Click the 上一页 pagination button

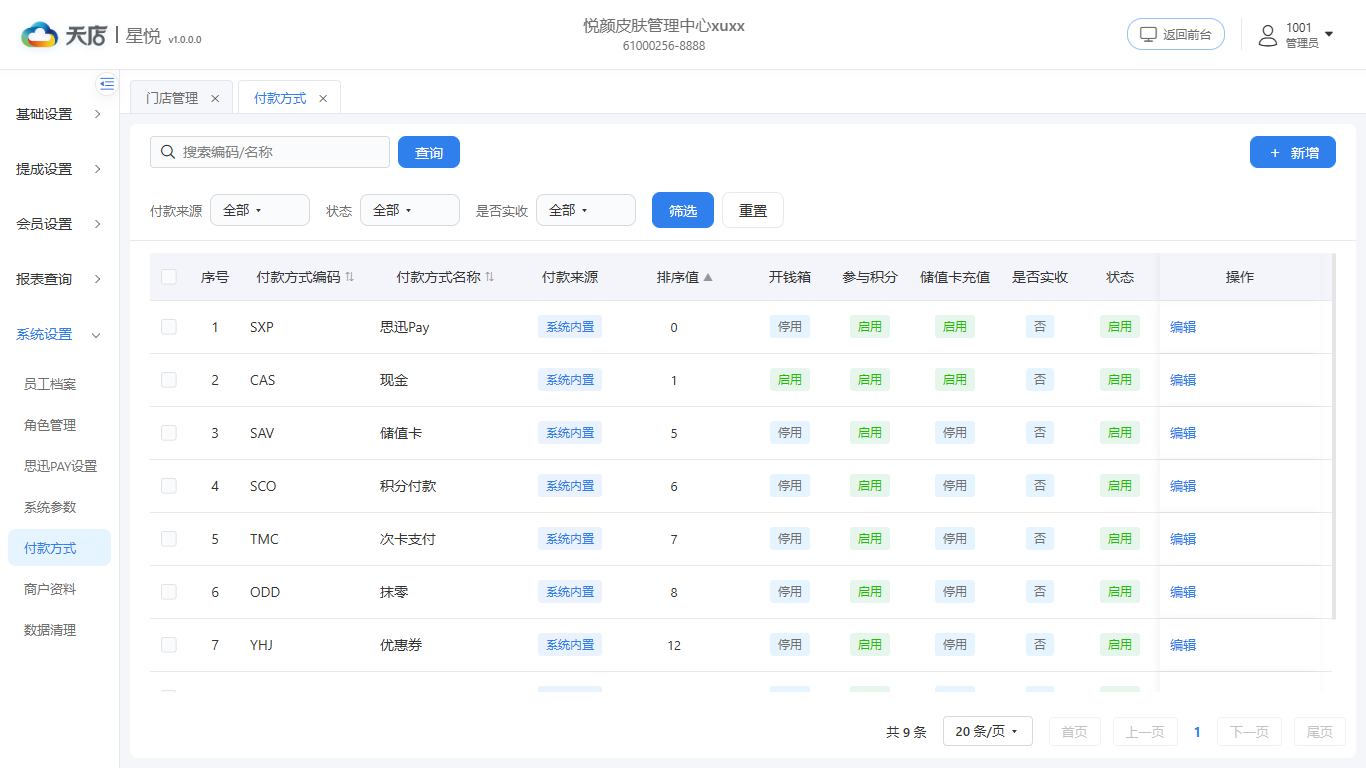point(1145,732)
